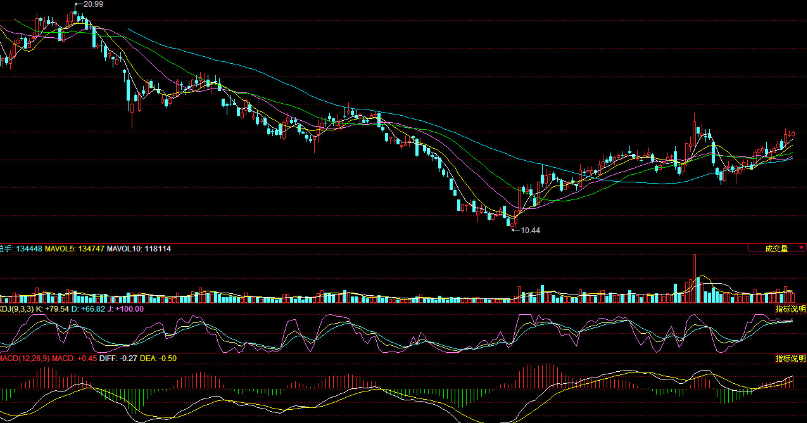Click the total volume 134448 value
Screen dimensions: 807x423
(x=29, y=249)
